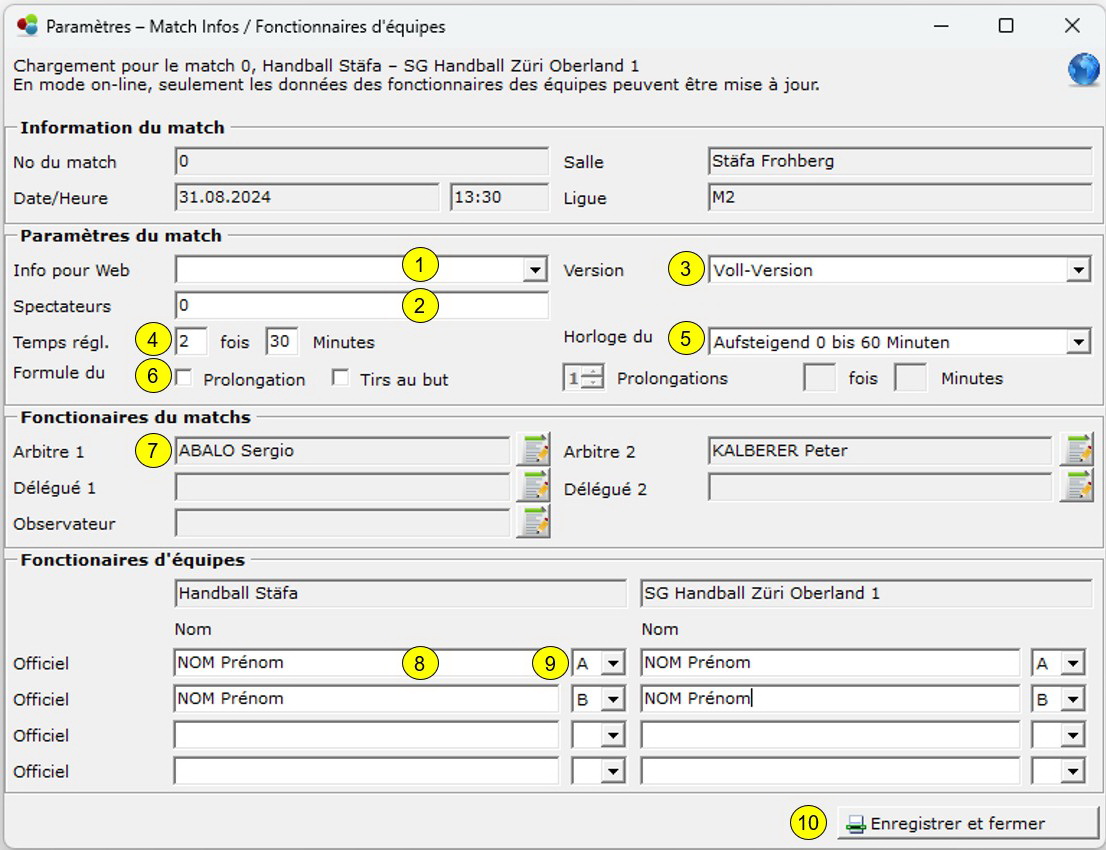Tick the Tirs au but checkbox

pos(341,378)
